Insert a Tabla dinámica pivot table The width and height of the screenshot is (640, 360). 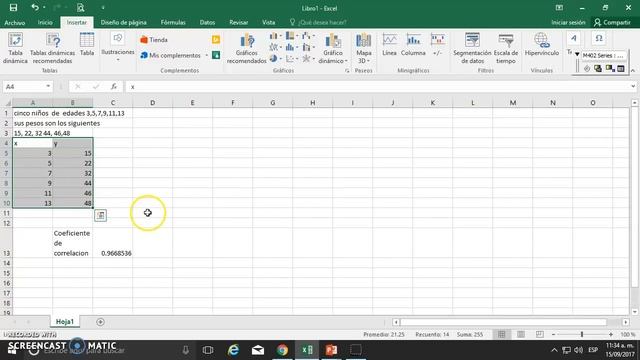point(15,48)
